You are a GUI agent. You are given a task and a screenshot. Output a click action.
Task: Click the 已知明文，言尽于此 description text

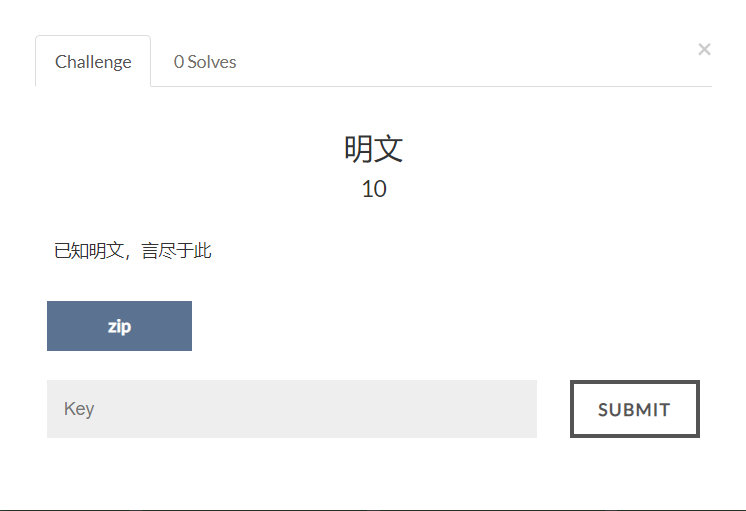coord(133,251)
